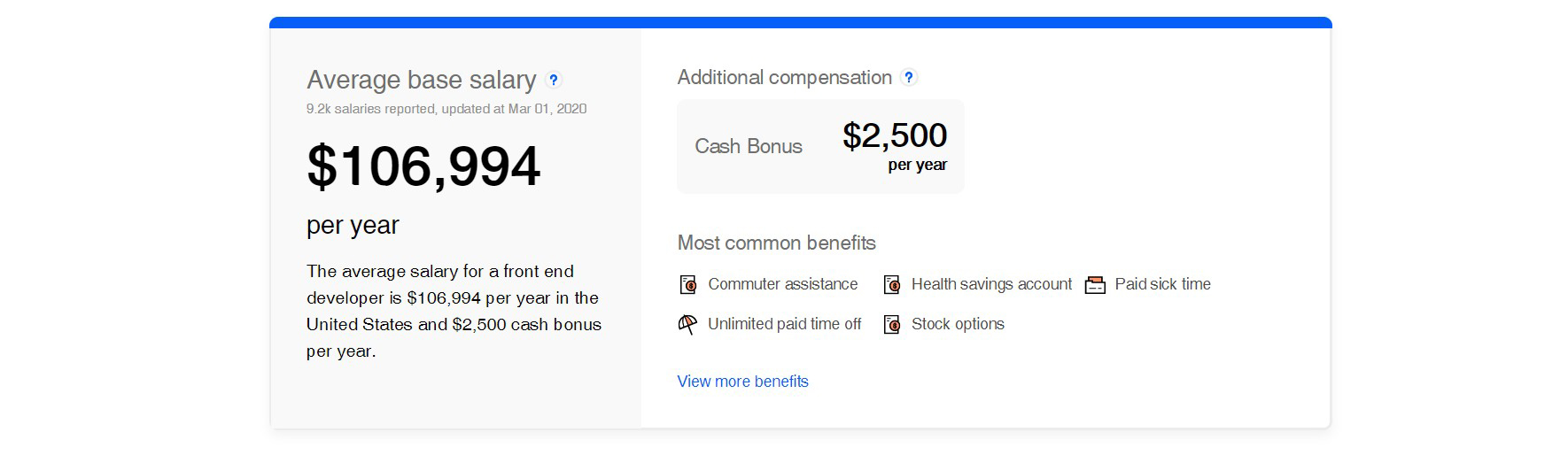Screen dimensions: 1568x463
Task: Click the $106,994 salary figure
Action: coord(423,166)
